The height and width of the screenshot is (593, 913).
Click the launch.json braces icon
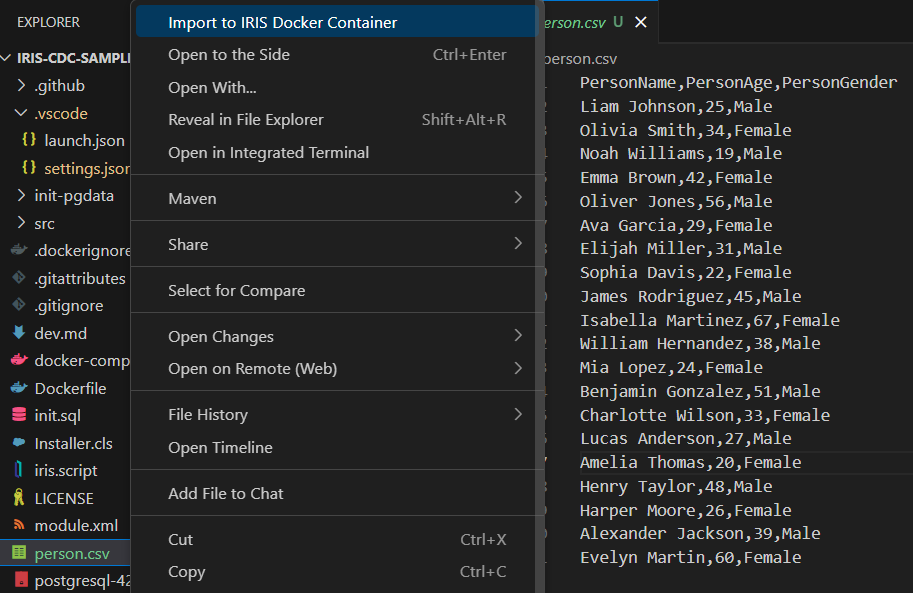[x=29, y=141]
